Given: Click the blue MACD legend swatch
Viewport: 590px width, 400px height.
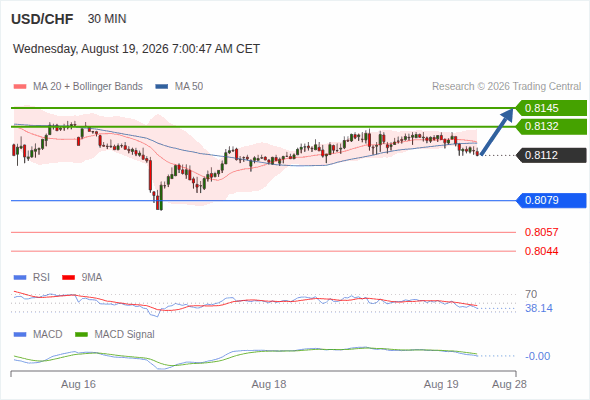Looking at the screenshot, I should tap(20, 335).
